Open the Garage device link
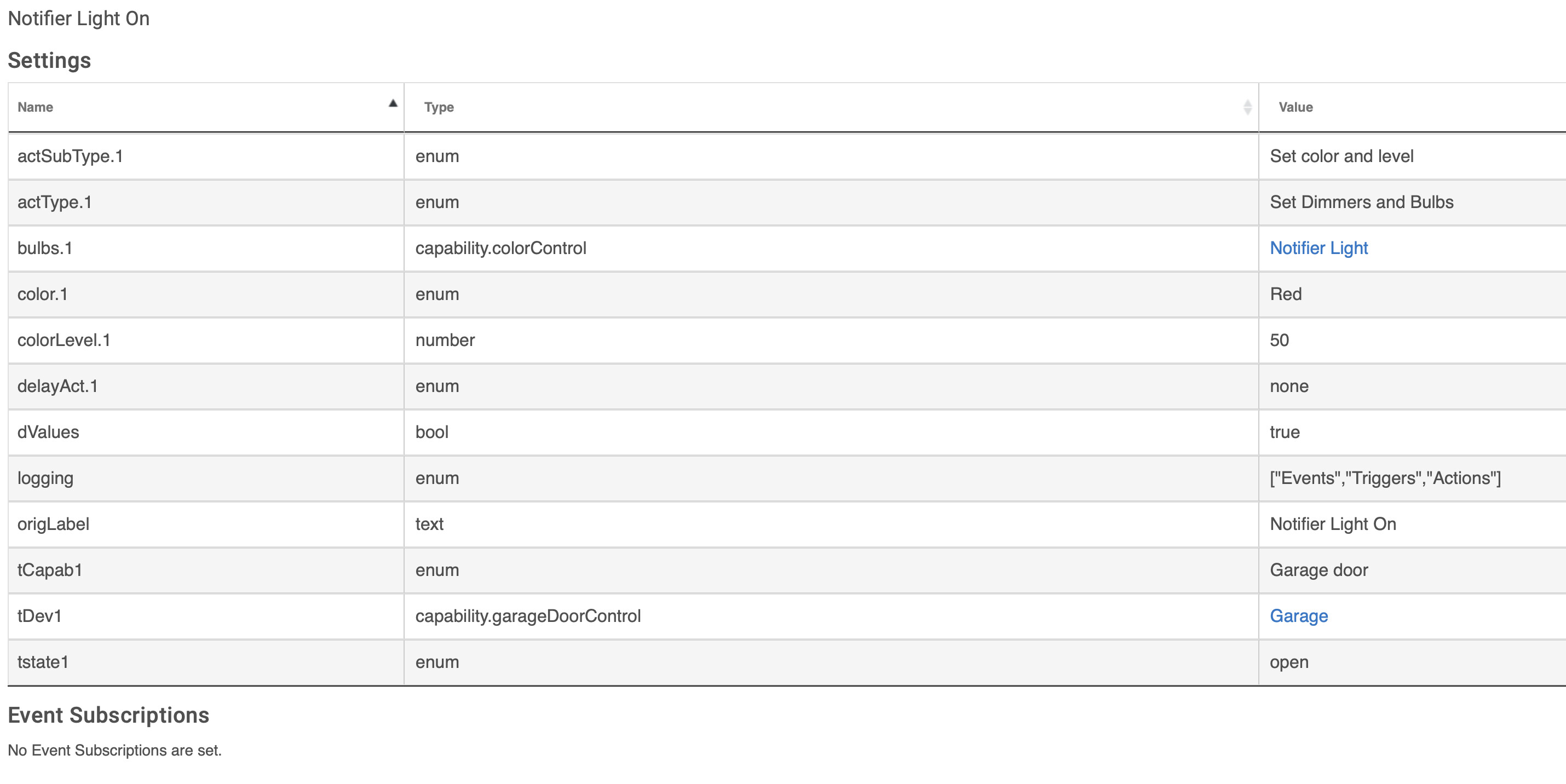The image size is (1566, 784). point(1298,616)
